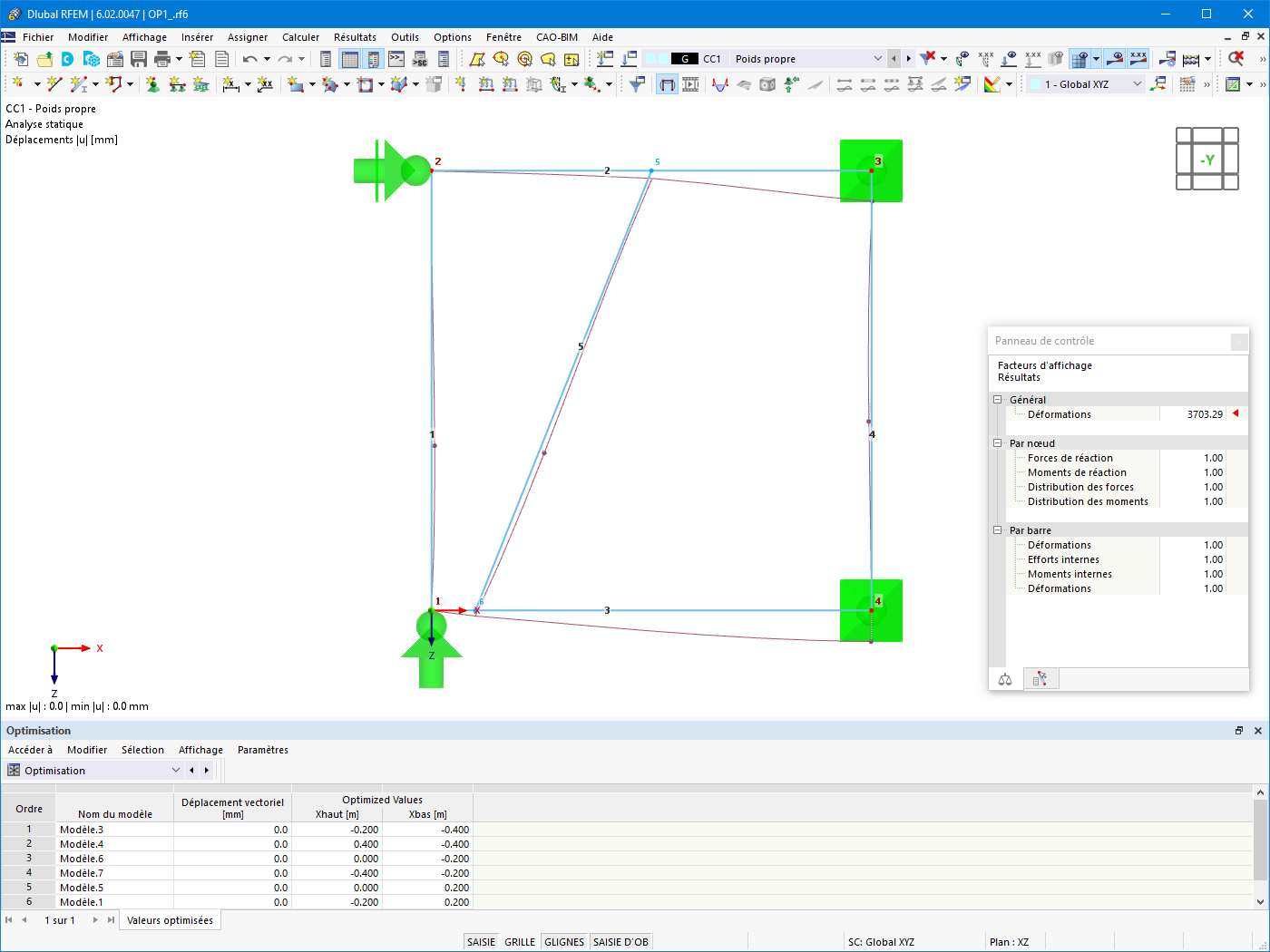
Task: Collapse the Par barre section
Action: point(998,530)
